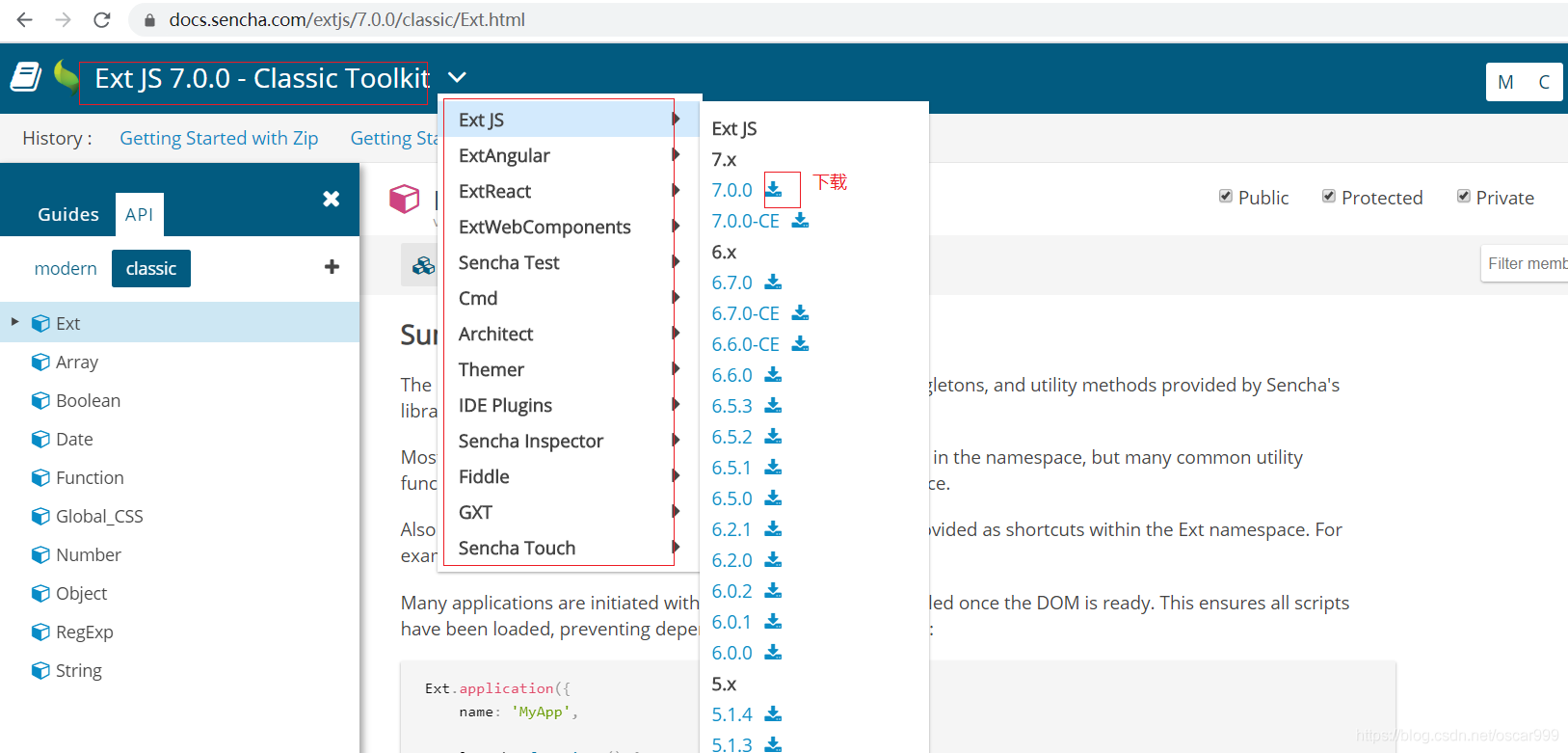Download version 6.2.0 docs
Image resolution: width=1568 pixels, height=753 pixels.
[x=774, y=560]
